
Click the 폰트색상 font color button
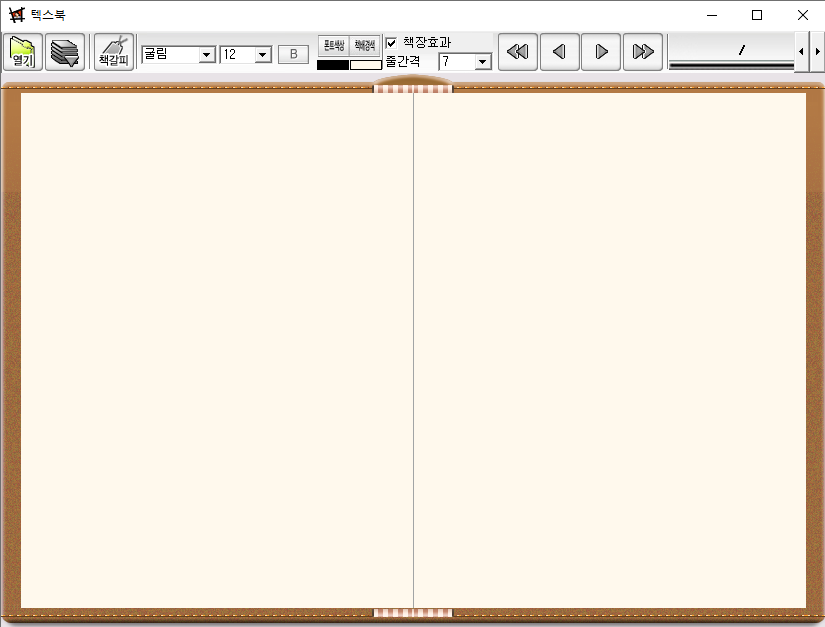point(334,45)
